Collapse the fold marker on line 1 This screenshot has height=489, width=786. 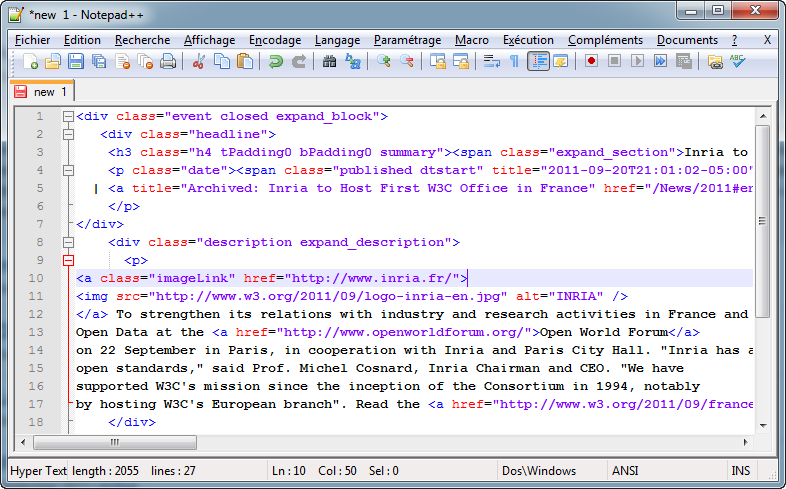pyautogui.click(x=68, y=116)
